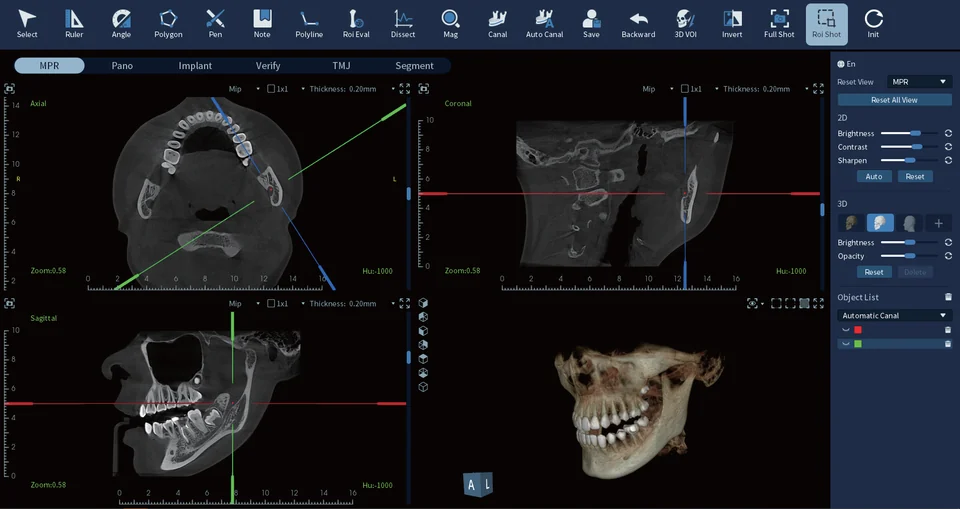Image resolution: width=960 pixels, height=509 pixels.
Task: Undo with the Backward arrow
Action: (638, 25)
